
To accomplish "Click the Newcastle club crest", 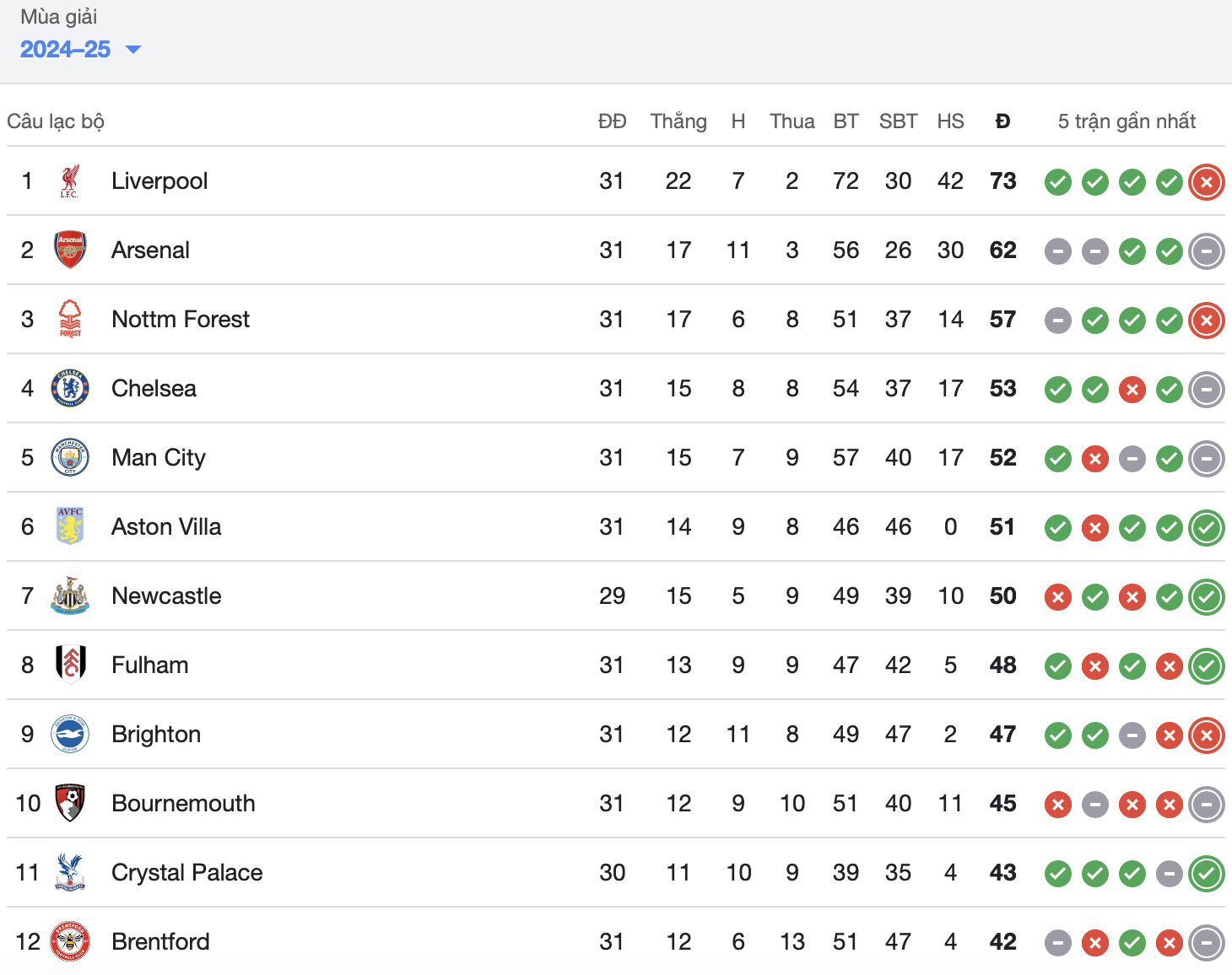I will click(x=70, y=596).
